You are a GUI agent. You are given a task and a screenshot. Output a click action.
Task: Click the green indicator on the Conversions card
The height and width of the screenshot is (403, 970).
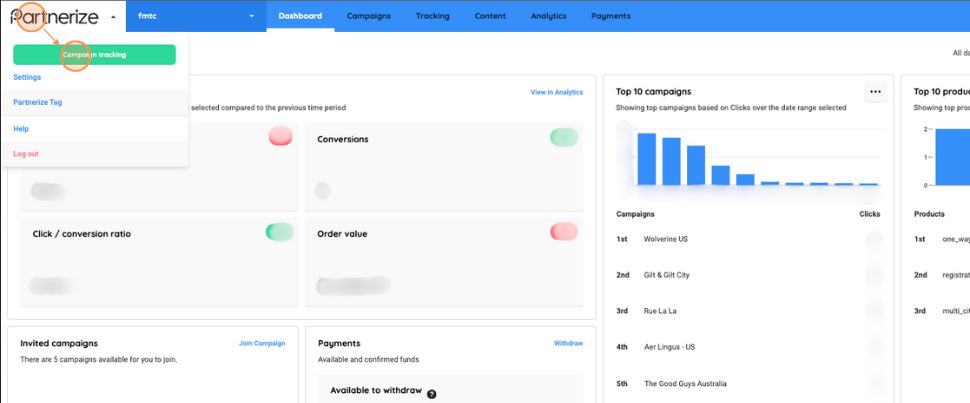(564, 138)
